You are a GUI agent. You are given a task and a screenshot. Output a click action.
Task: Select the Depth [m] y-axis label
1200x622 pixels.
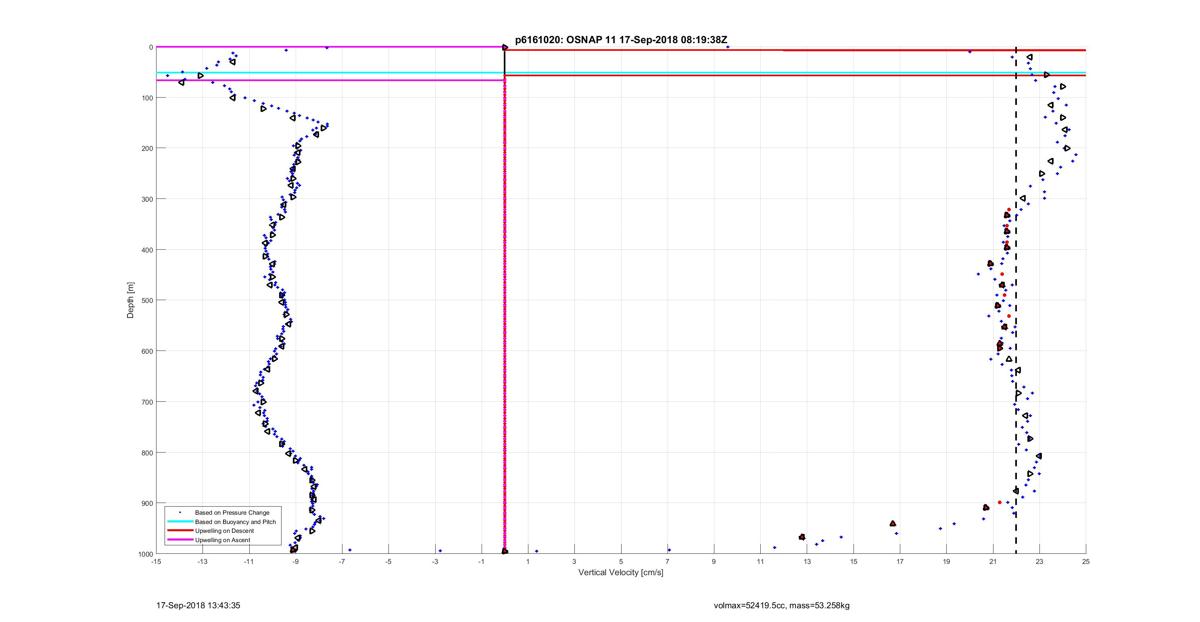point(130,300)
